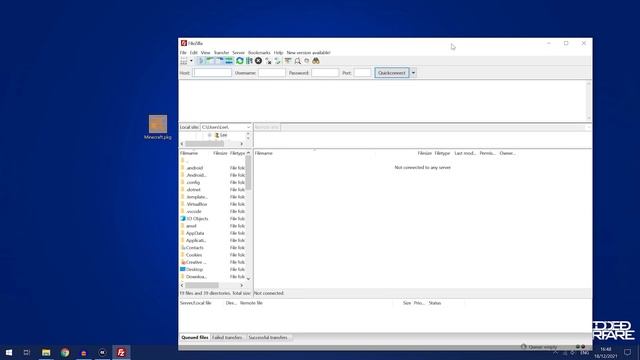The image size is (640, 360).
Task: Open directory listing filters icon
Action: (x=288, y=61)
